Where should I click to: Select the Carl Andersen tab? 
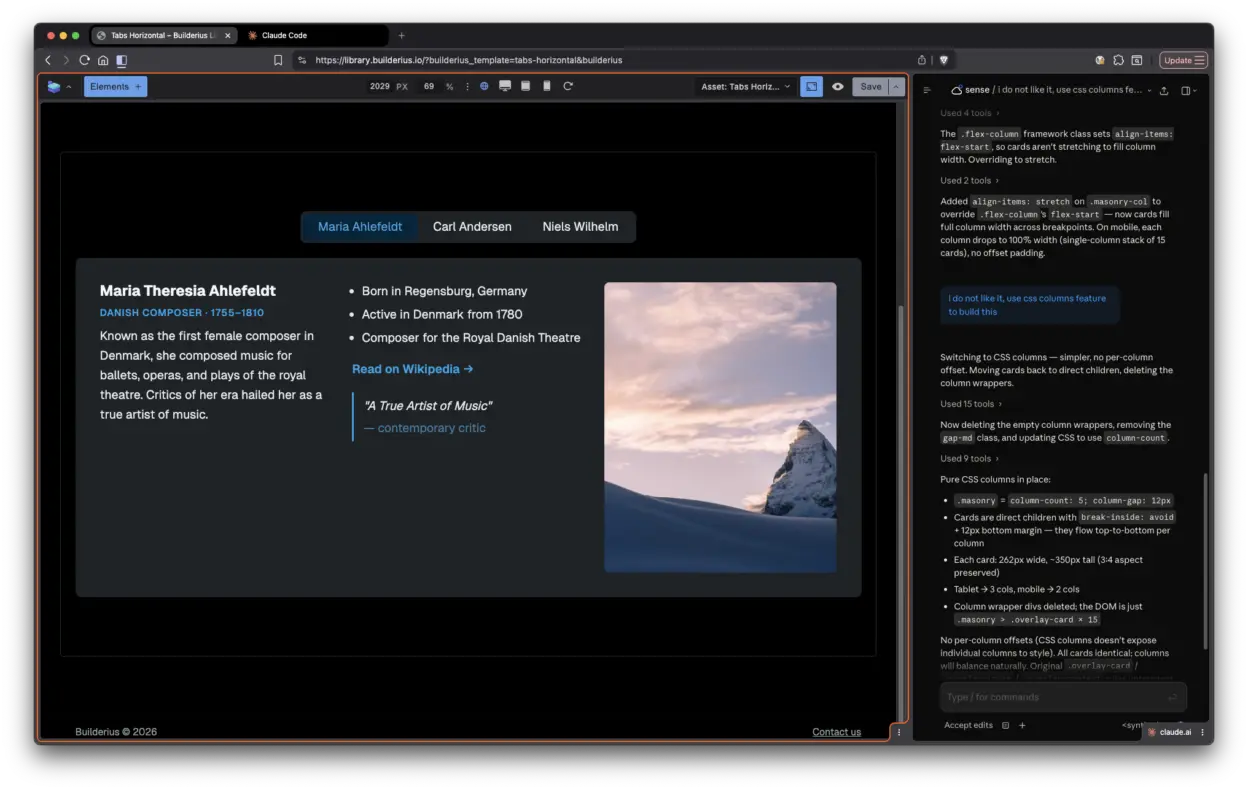pyautogui.click(x=472, y=226)
